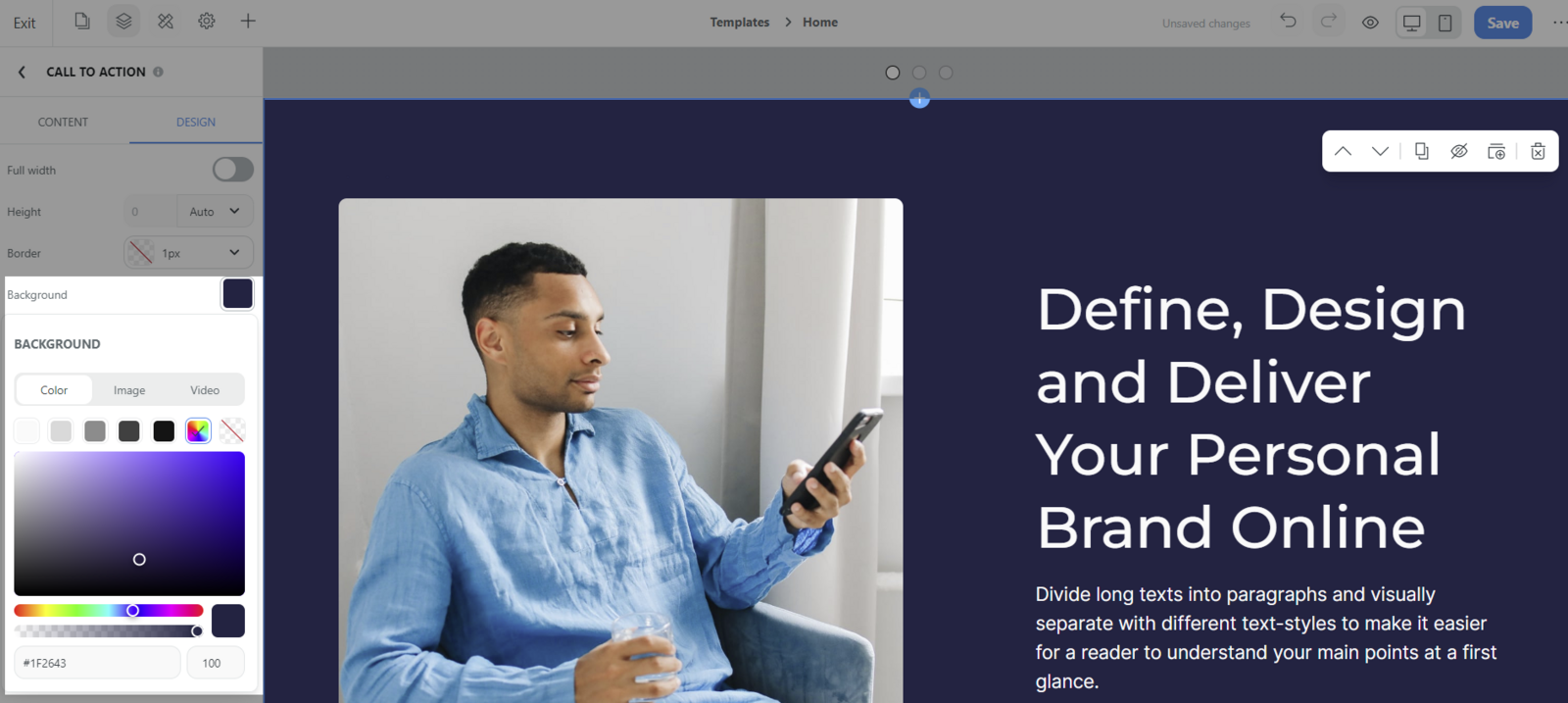The image size is (1568, 703).
Task: Click the Divide long texts paragraph
Action: (1265, 637)
